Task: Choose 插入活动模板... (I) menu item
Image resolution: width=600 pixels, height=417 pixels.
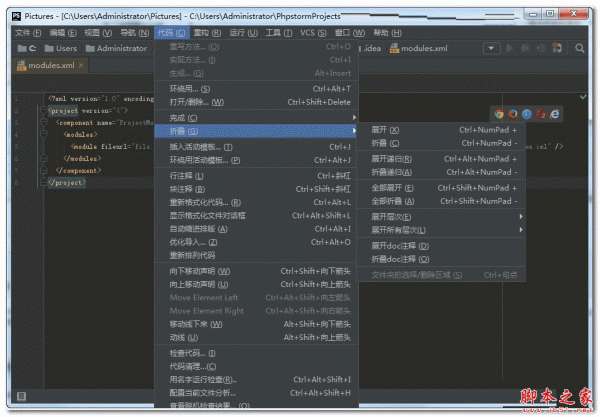Action: coord(256,147)
